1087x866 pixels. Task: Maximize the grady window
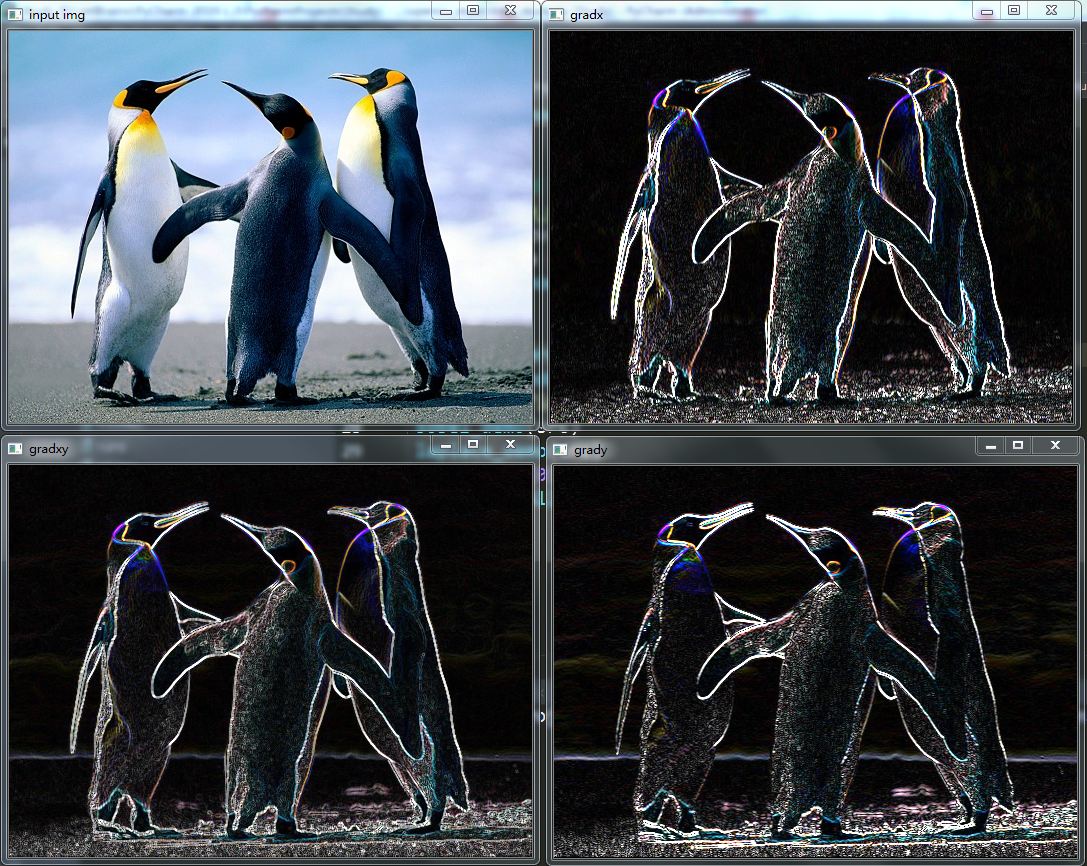click(1018, 446)
